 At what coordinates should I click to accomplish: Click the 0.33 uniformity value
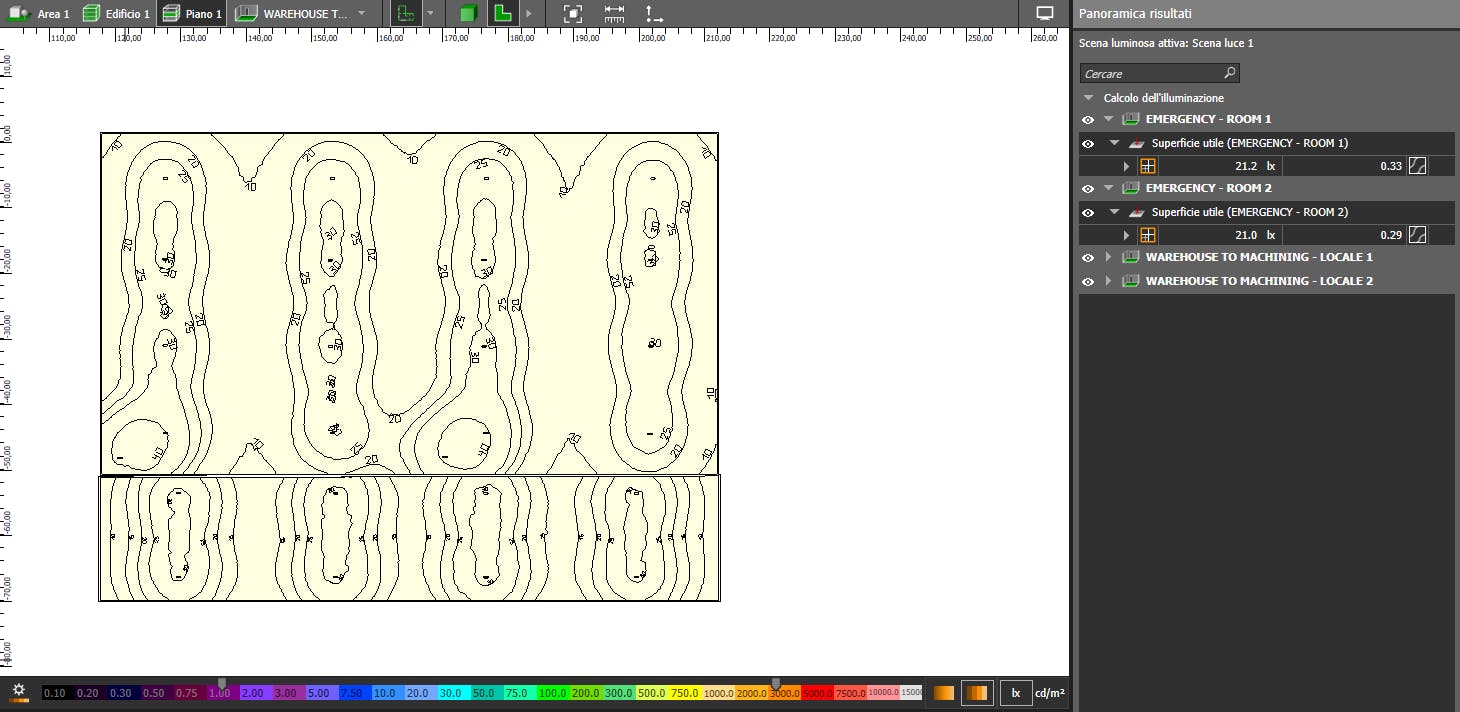(1391, 166)
